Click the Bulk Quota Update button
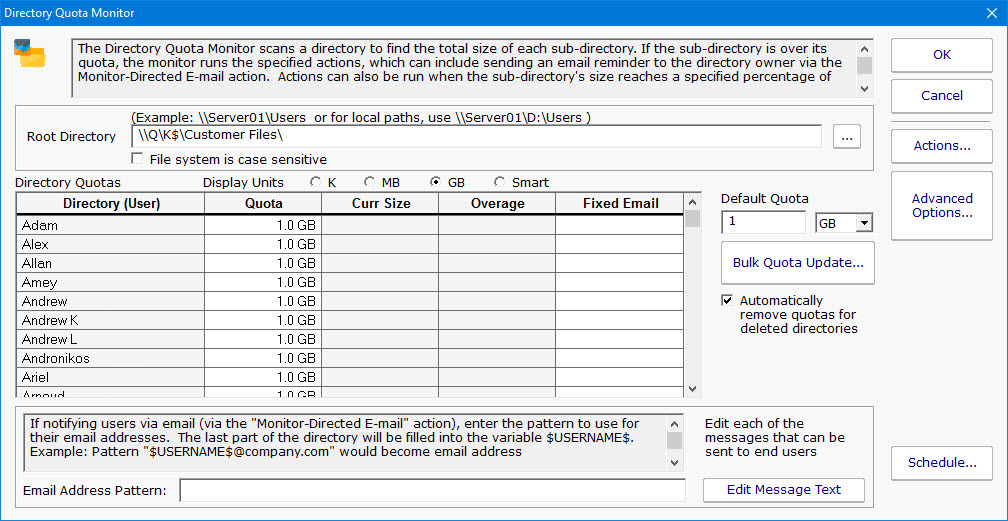1008x521 pixels. pos(797,263)
